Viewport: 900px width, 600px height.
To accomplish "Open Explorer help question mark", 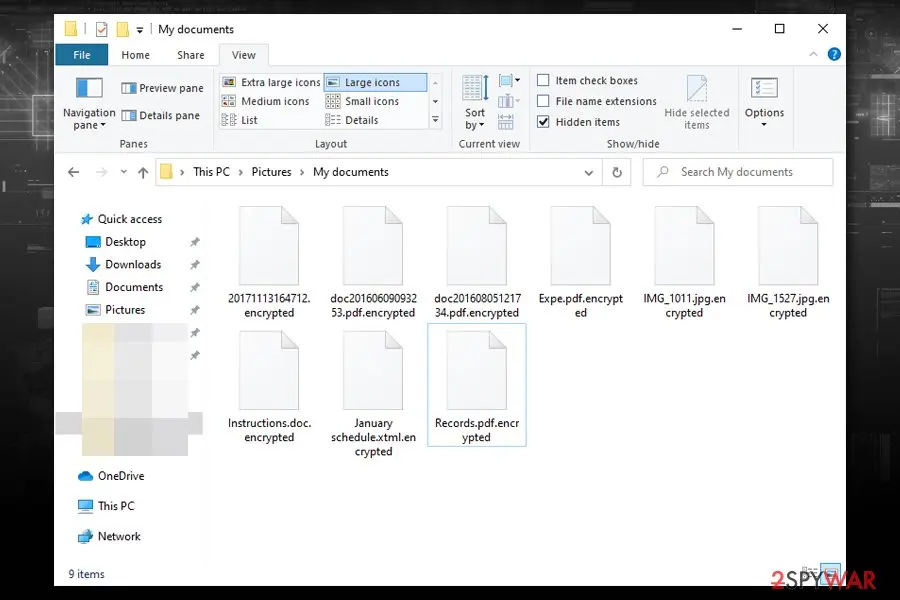I will tap(834, 55).
